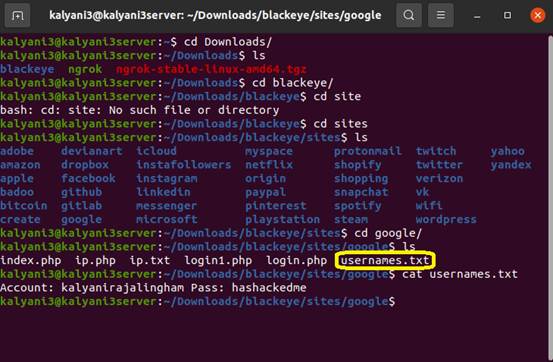Maximize the terminal window

pyautogui.click(x=508, y=16)
